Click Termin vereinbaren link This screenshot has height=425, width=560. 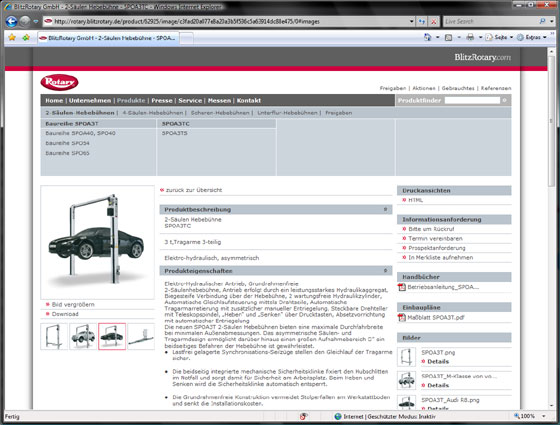click(435, 239)
